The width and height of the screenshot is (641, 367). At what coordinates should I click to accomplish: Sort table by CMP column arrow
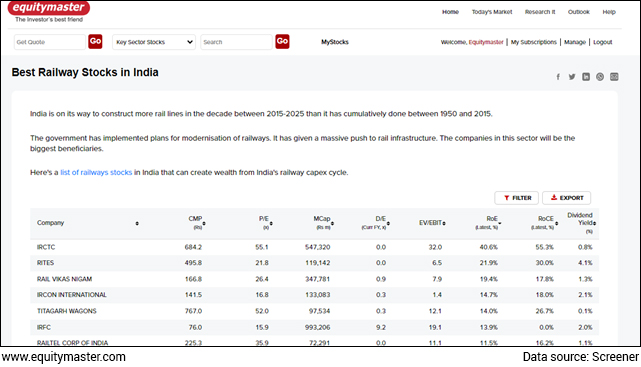(x=204, y=223)
